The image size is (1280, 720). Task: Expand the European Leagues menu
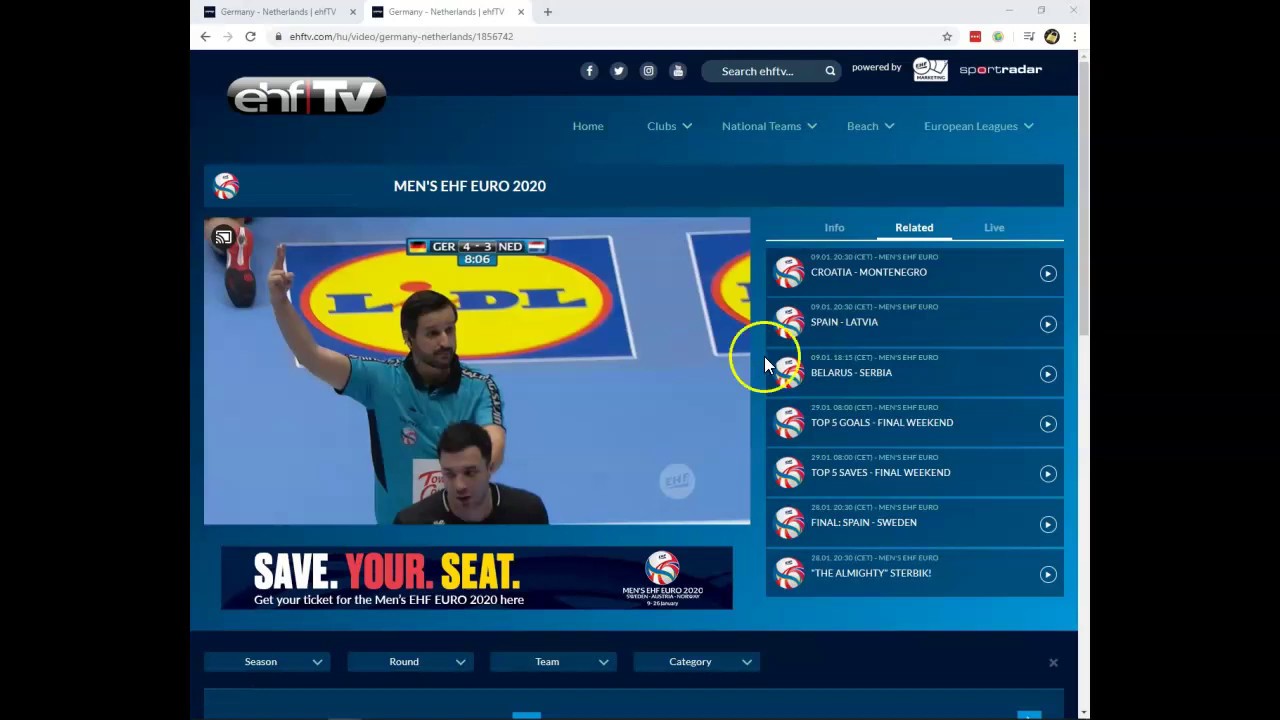tap(978, 126)
